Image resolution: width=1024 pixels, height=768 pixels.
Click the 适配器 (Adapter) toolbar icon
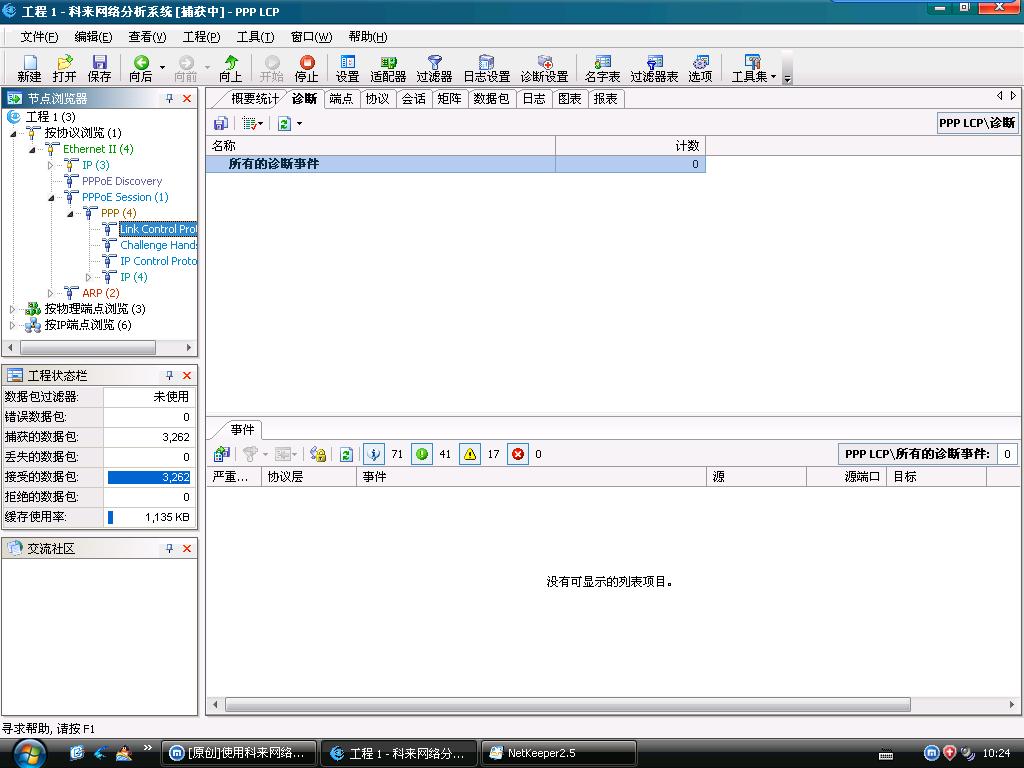click(x=388, y=68)
